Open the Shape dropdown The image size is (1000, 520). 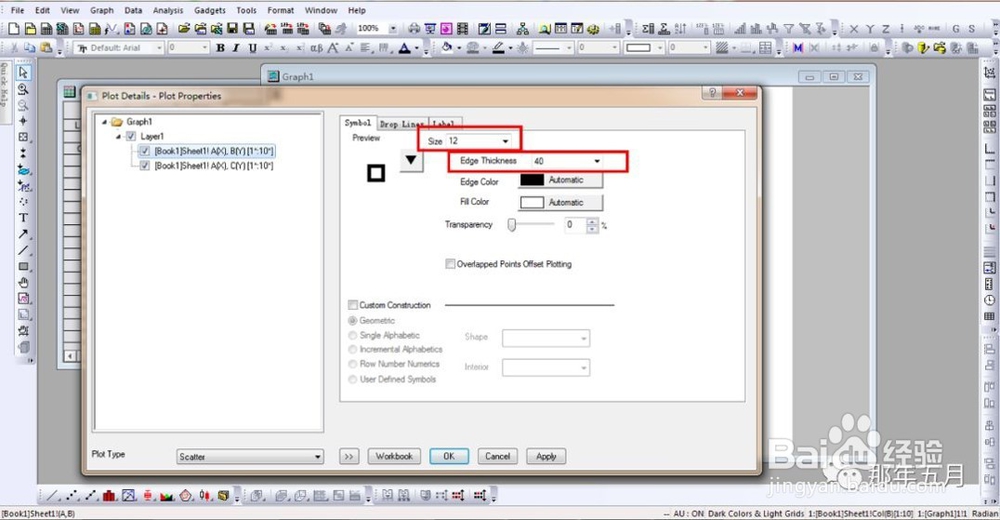[x=546, y=338]
